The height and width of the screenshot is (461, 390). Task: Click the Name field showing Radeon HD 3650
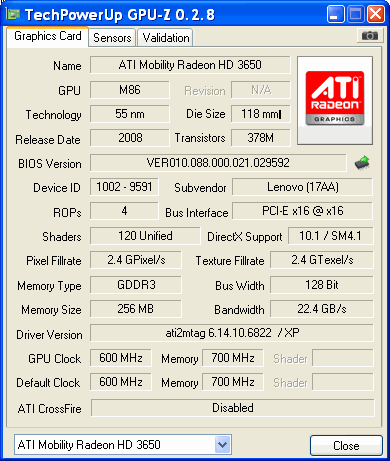pyautogui.click(x=190, y=65)
